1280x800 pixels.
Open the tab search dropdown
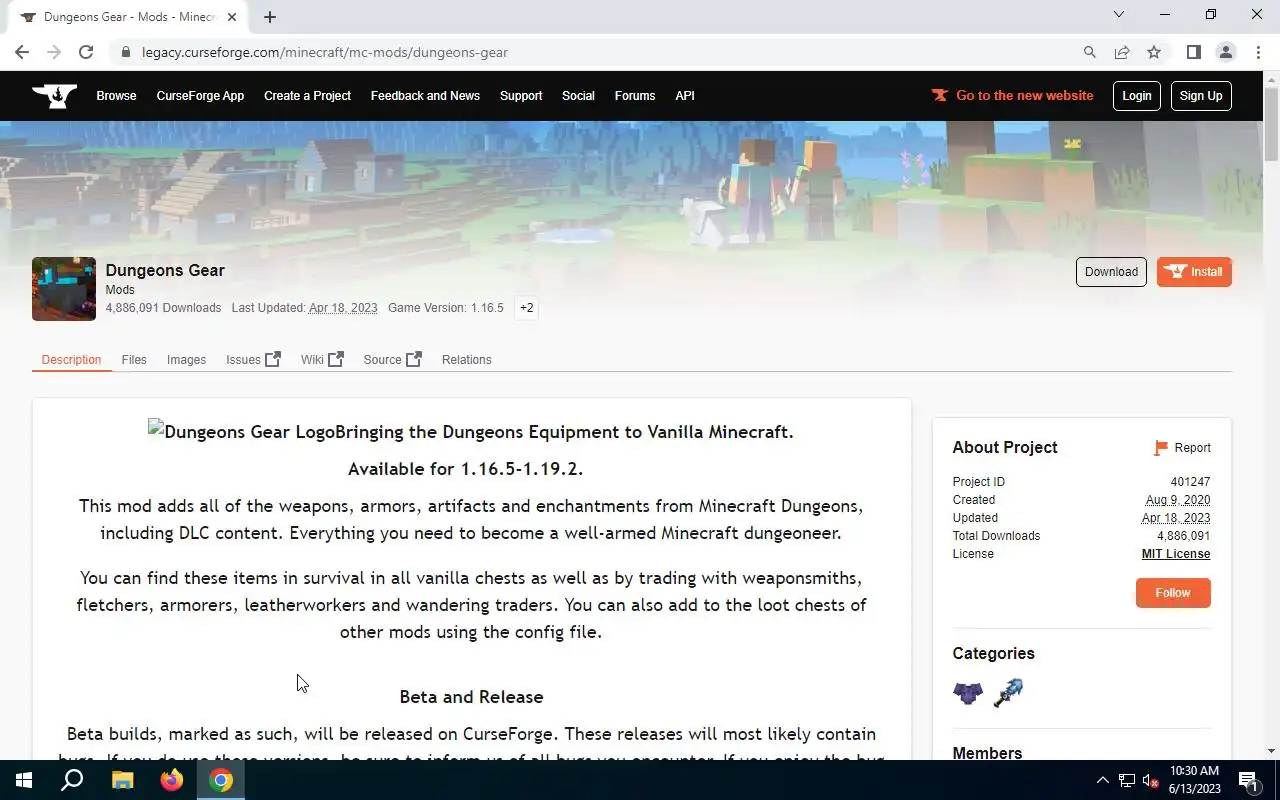pyautogui.click(x=1119, y=15)
